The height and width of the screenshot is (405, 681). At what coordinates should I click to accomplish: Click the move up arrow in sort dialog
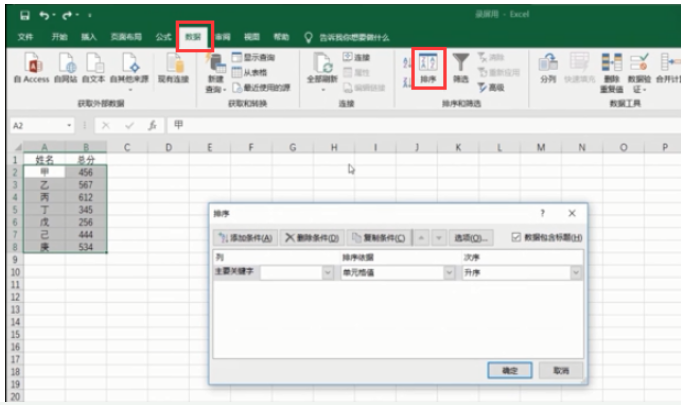pos(421,238)
